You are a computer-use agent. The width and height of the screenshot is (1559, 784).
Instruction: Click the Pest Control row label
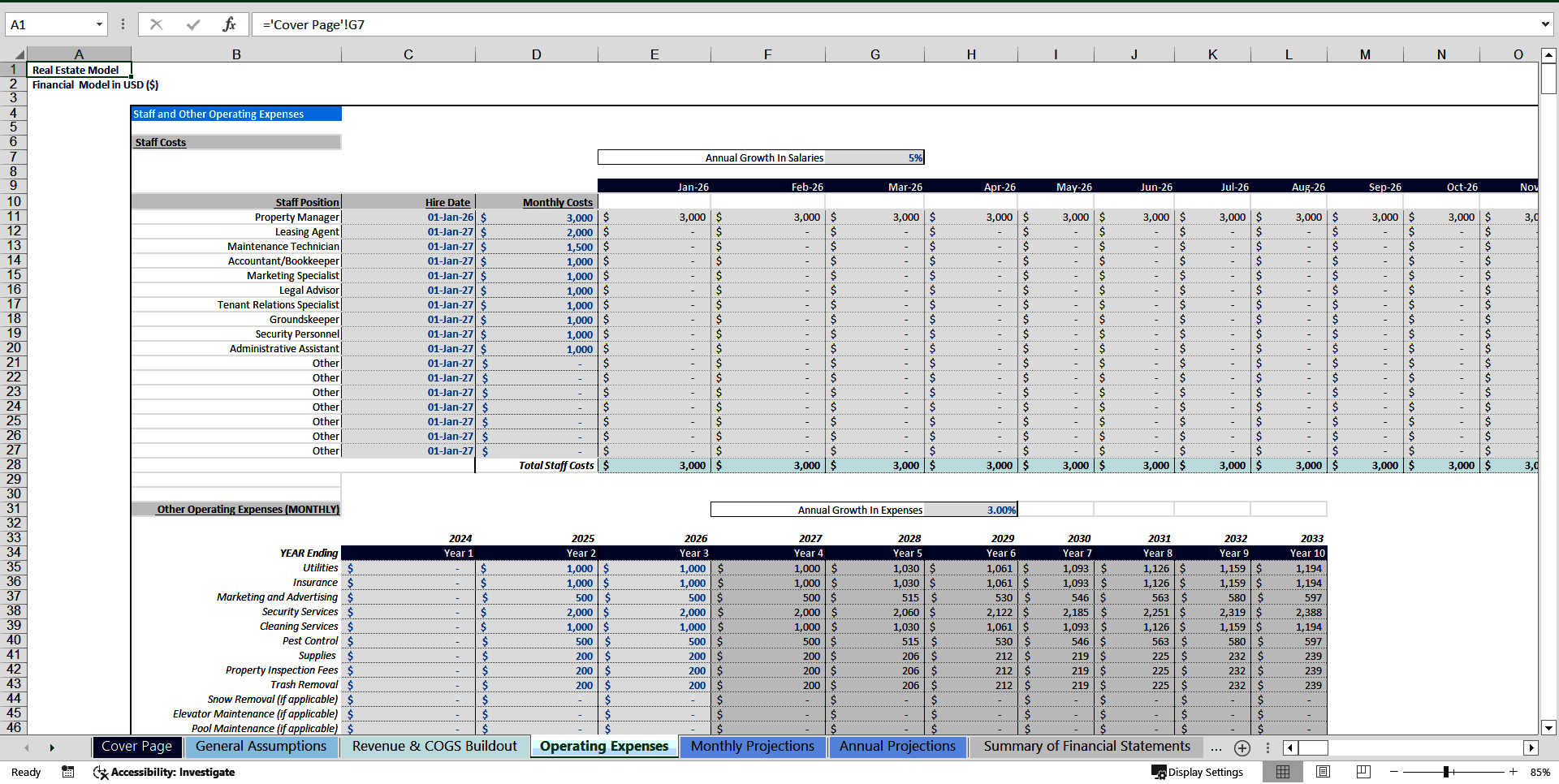click(310, 640)
